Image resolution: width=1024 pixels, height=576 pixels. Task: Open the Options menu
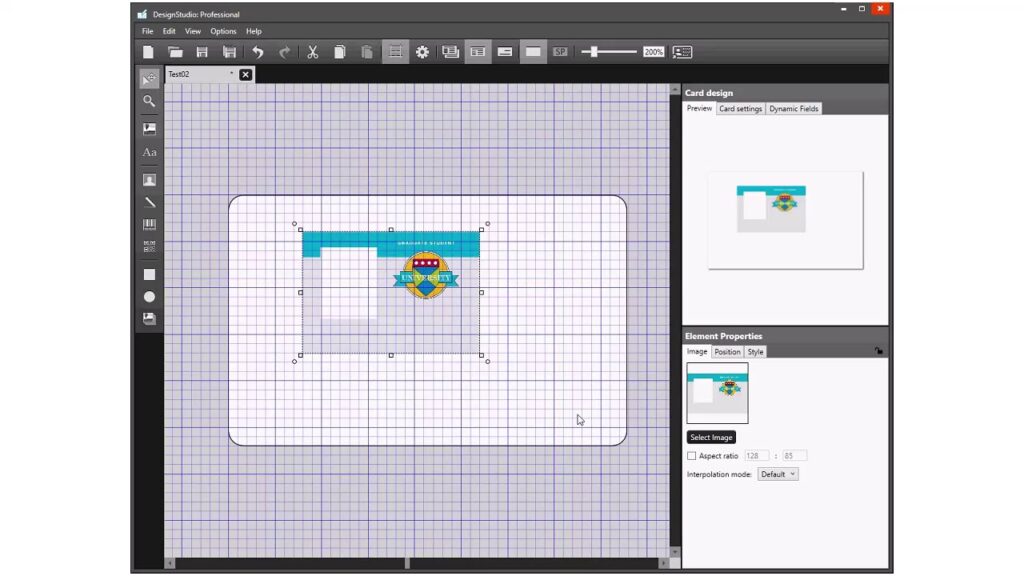pyautogui.click(x=223, y=31)
